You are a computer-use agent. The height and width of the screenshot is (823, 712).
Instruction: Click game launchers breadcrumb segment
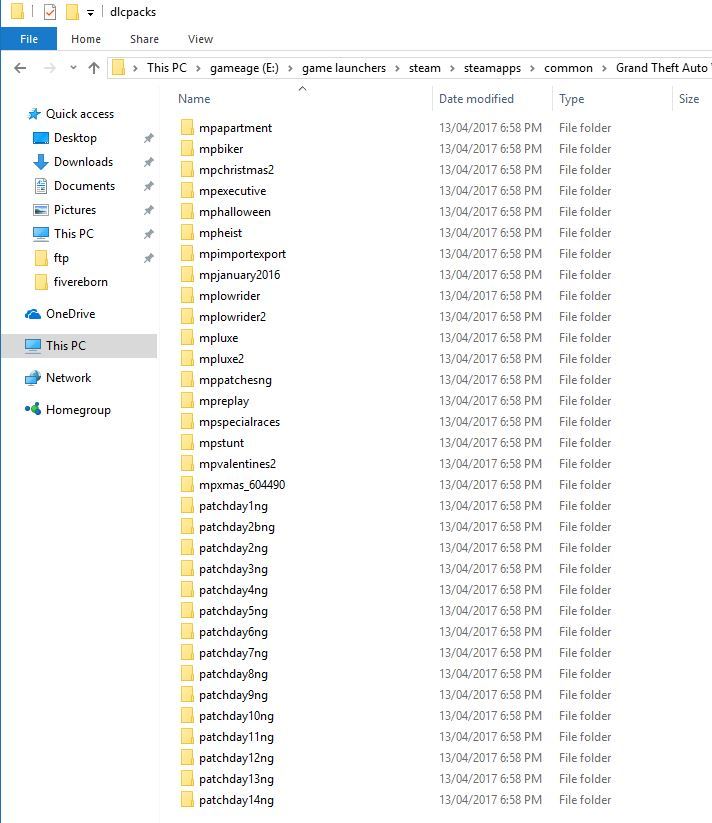pyautogui.click(x=344, y=68)
